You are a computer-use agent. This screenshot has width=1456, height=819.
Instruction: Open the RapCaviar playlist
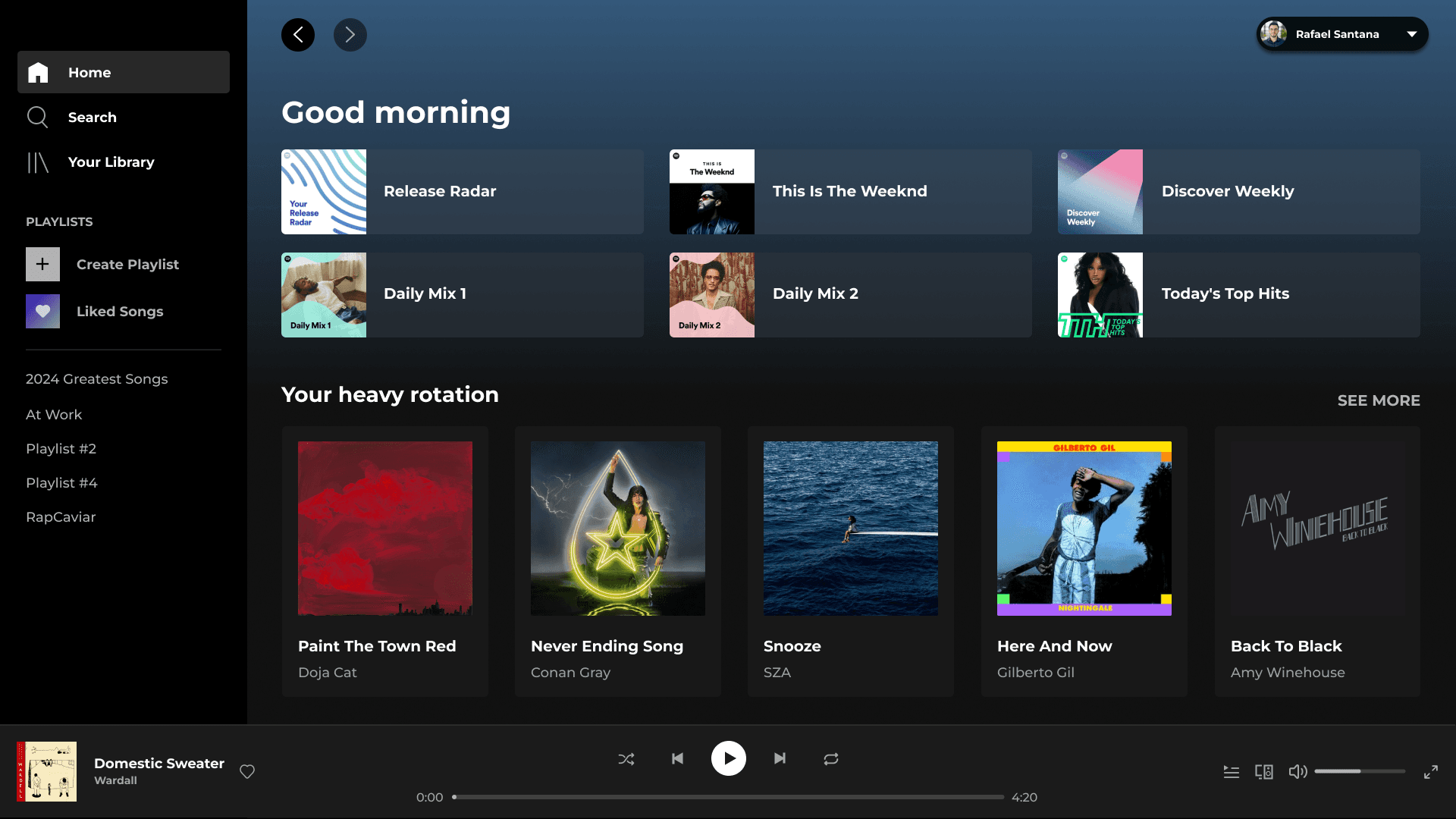tap(61, 516)
